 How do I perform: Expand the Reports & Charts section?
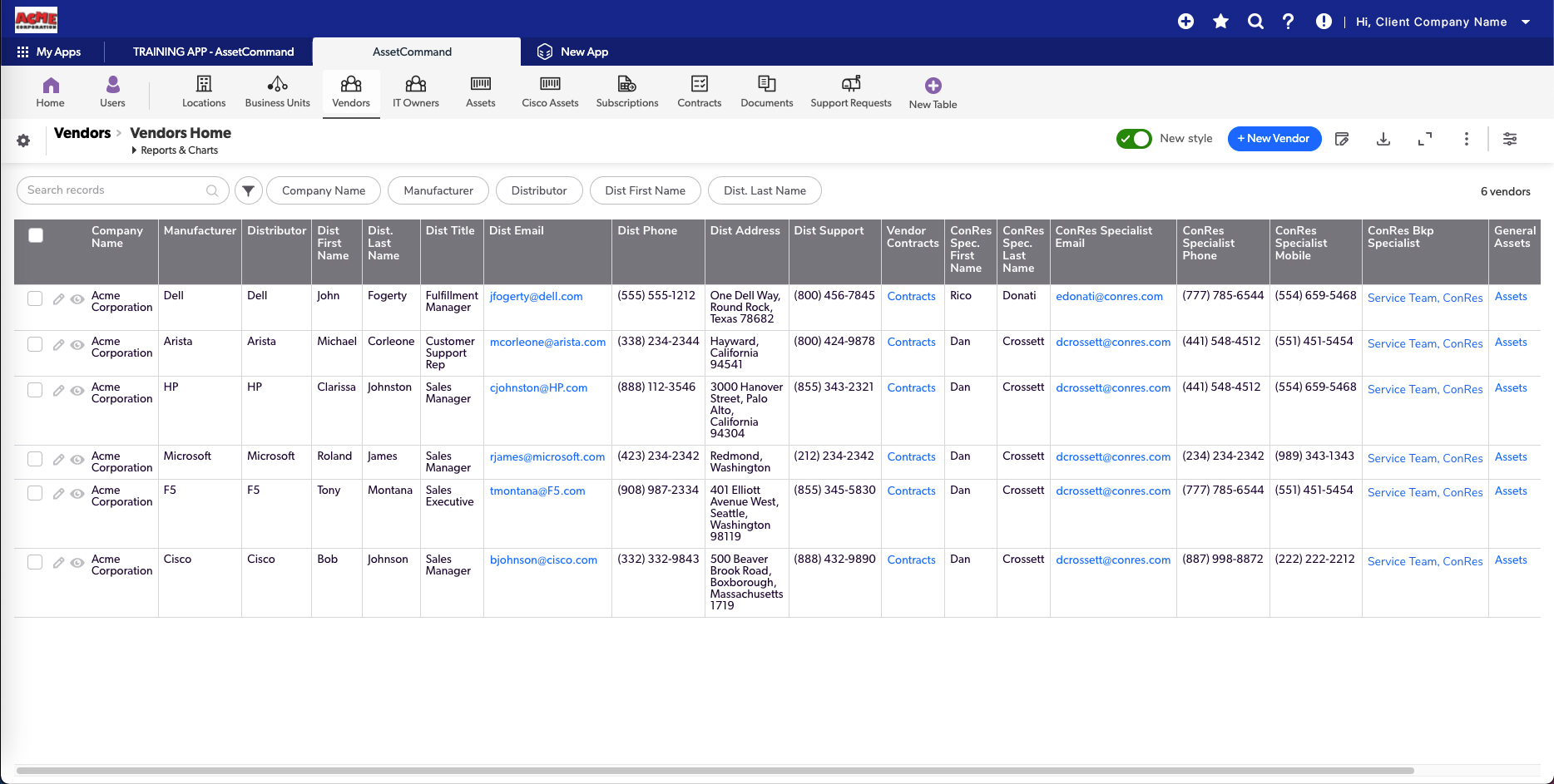pos(175,150)
